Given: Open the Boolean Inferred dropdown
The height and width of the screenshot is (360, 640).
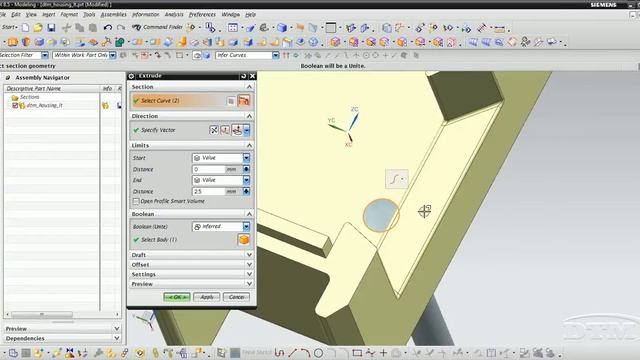Looking at the screenshot, I should point(246,227).
